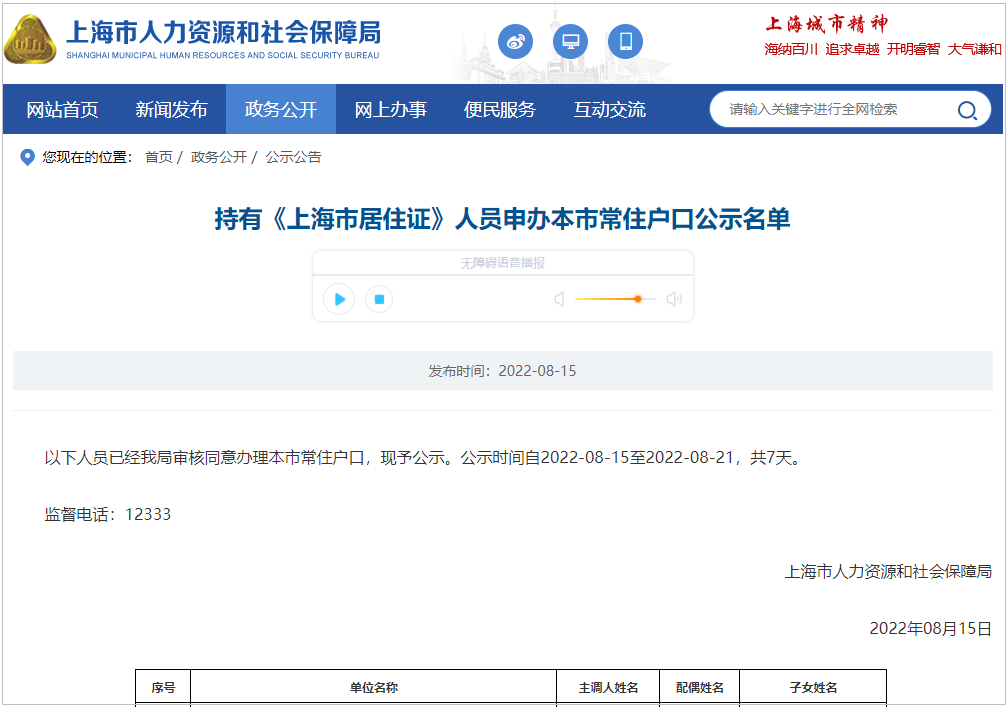Image resolution: width=1008 pixels, height=707 pixels.
Task: Click the 政务公开 breadcrumb link
Action: (x=219, y=157)
